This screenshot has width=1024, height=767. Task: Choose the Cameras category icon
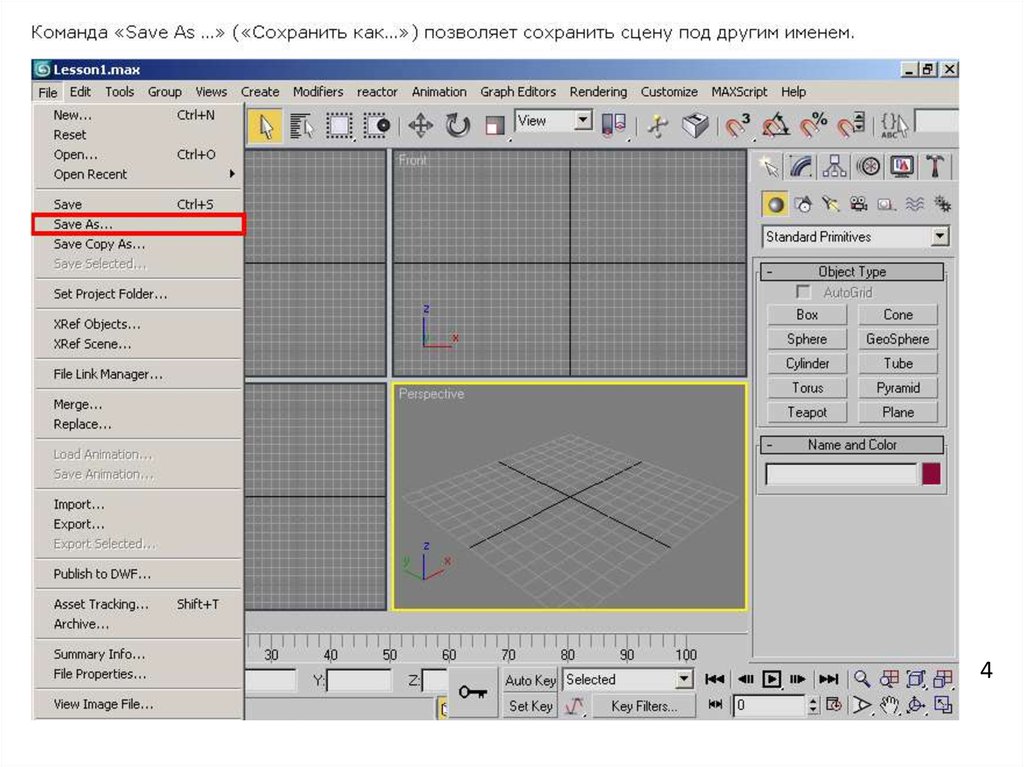tap(858, 205)
